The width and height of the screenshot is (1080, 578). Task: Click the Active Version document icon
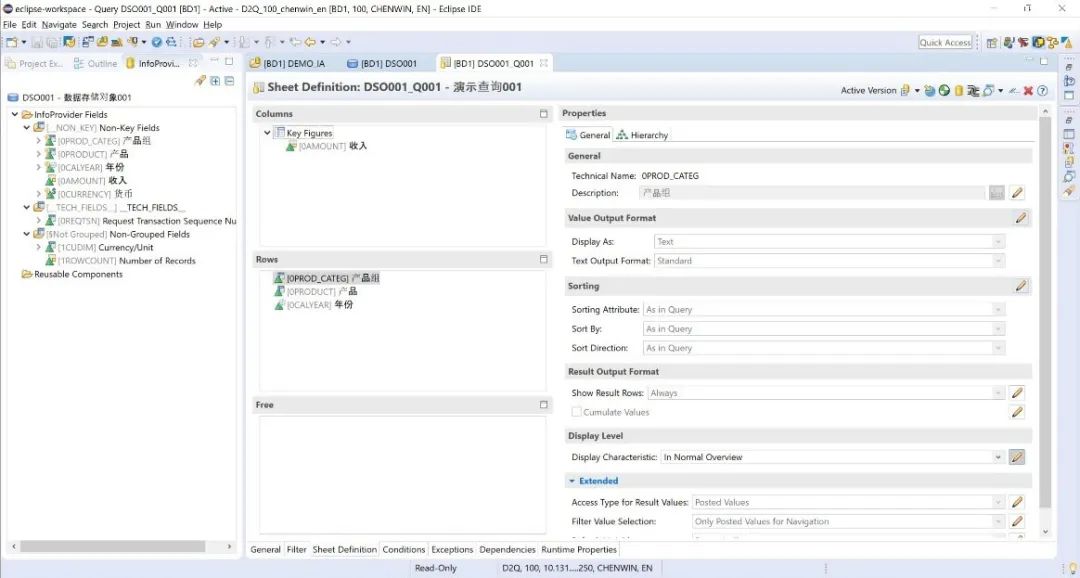(x=906, y=90)
